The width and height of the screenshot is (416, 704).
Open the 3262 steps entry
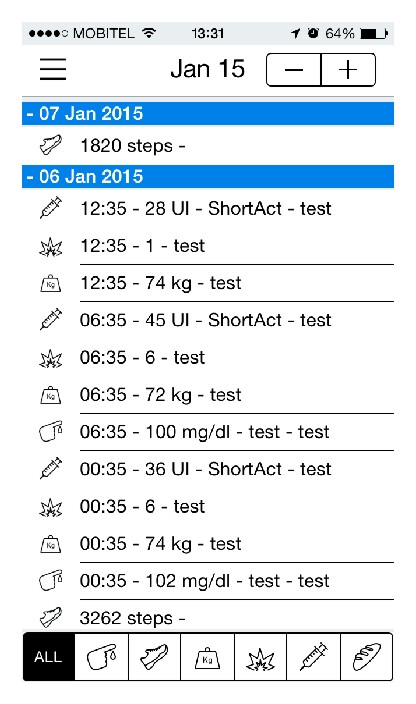[208, 617]
